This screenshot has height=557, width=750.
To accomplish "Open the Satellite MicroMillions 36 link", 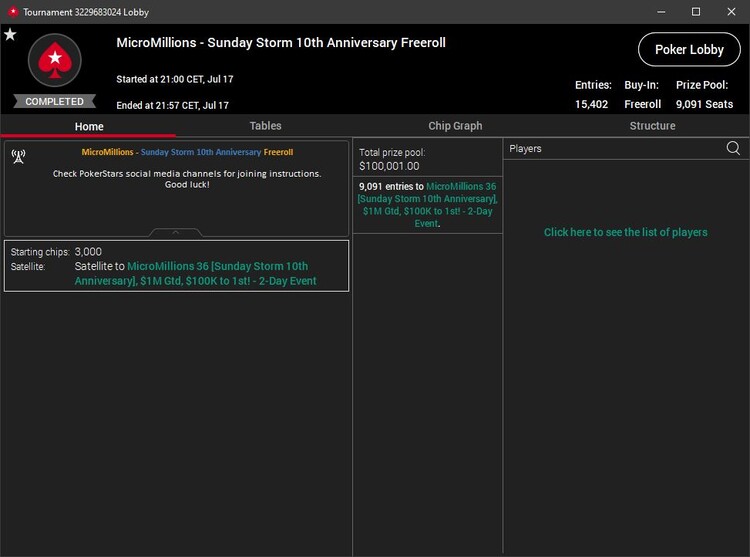I will coord(195,273).
